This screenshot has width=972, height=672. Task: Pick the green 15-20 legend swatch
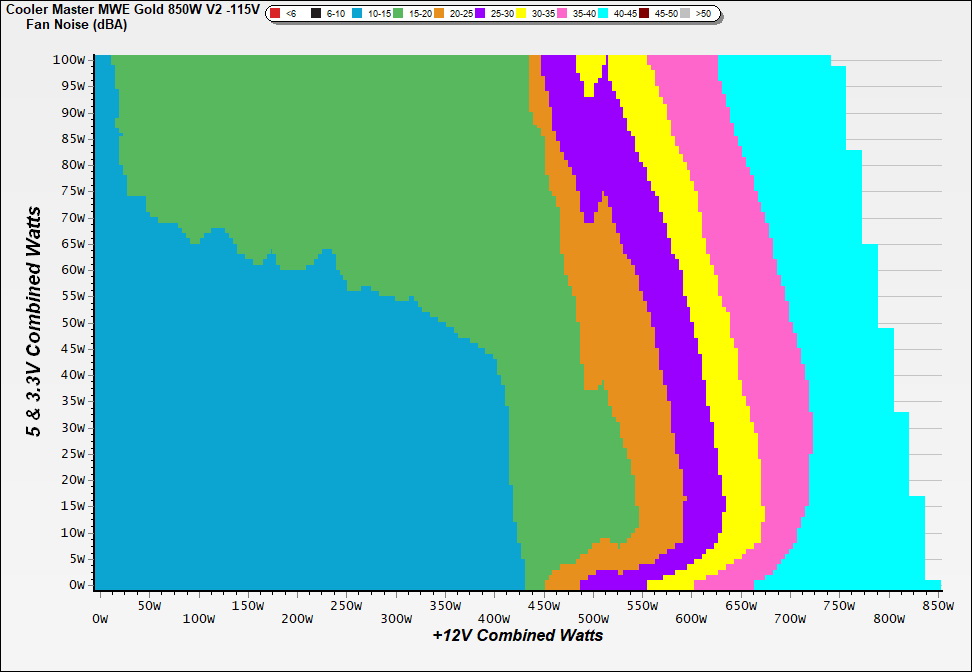coord(398,14)
